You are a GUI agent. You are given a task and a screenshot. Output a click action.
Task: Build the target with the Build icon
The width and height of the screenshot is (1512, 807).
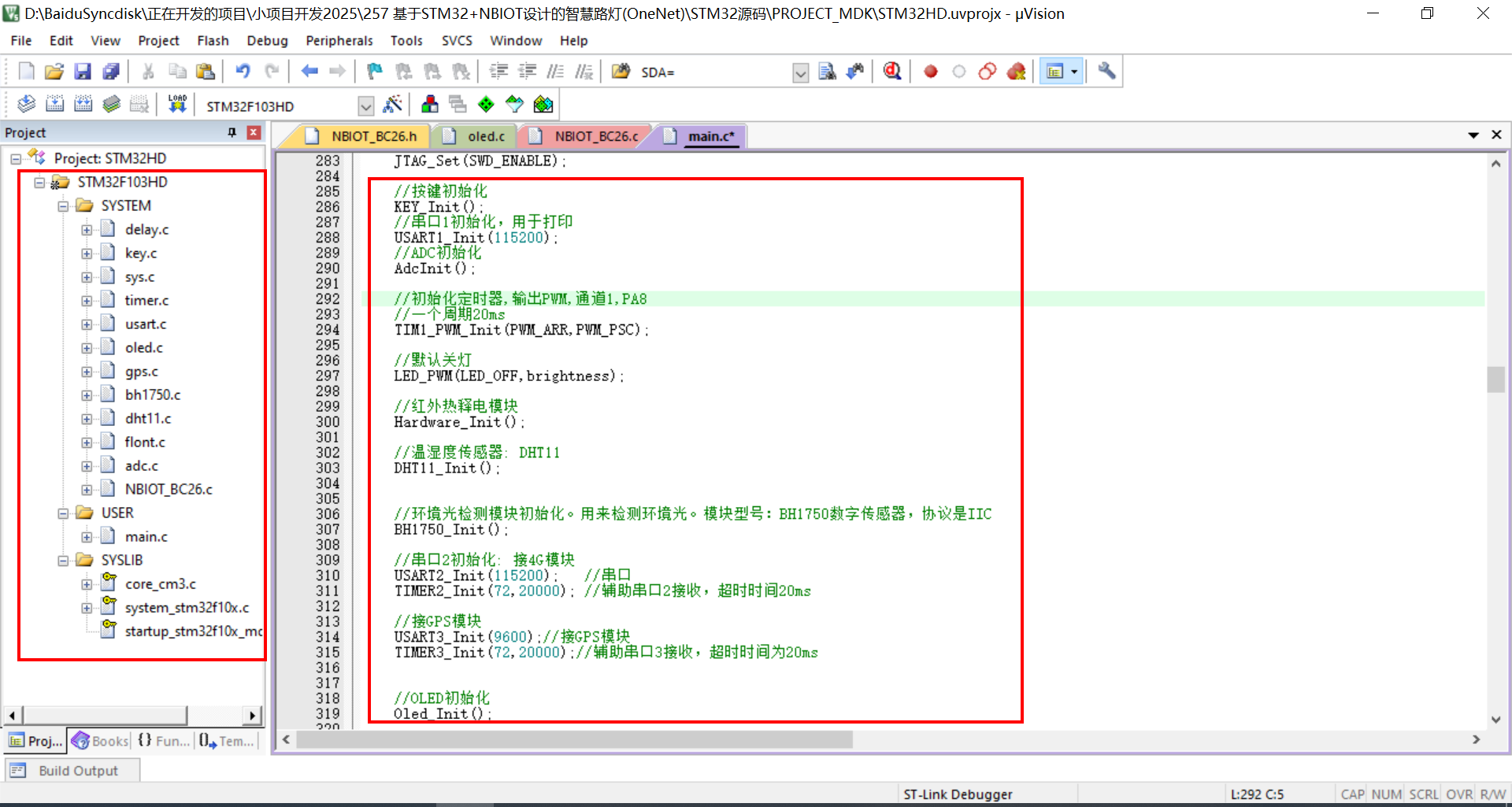click(54, 104)
